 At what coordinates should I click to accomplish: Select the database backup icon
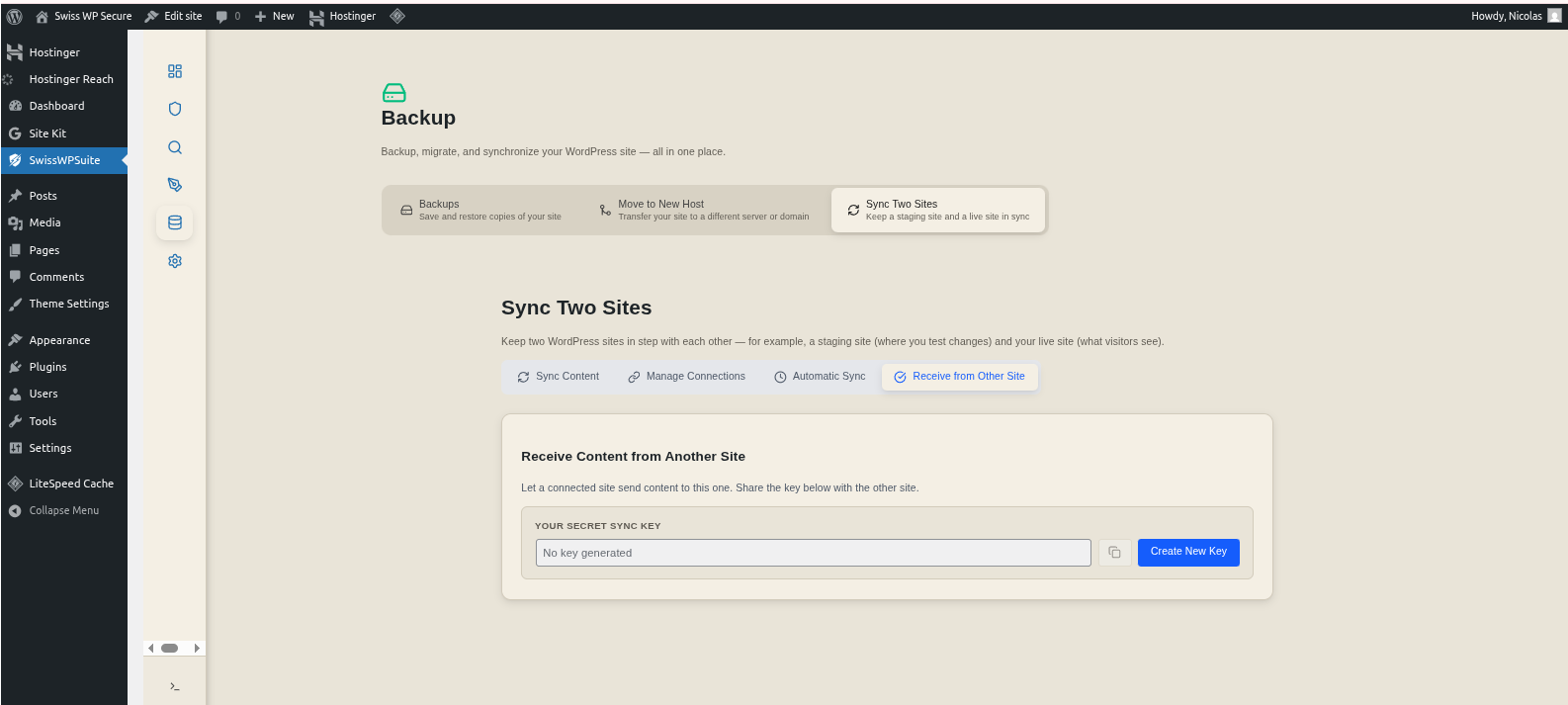click(x=175, y=222)
